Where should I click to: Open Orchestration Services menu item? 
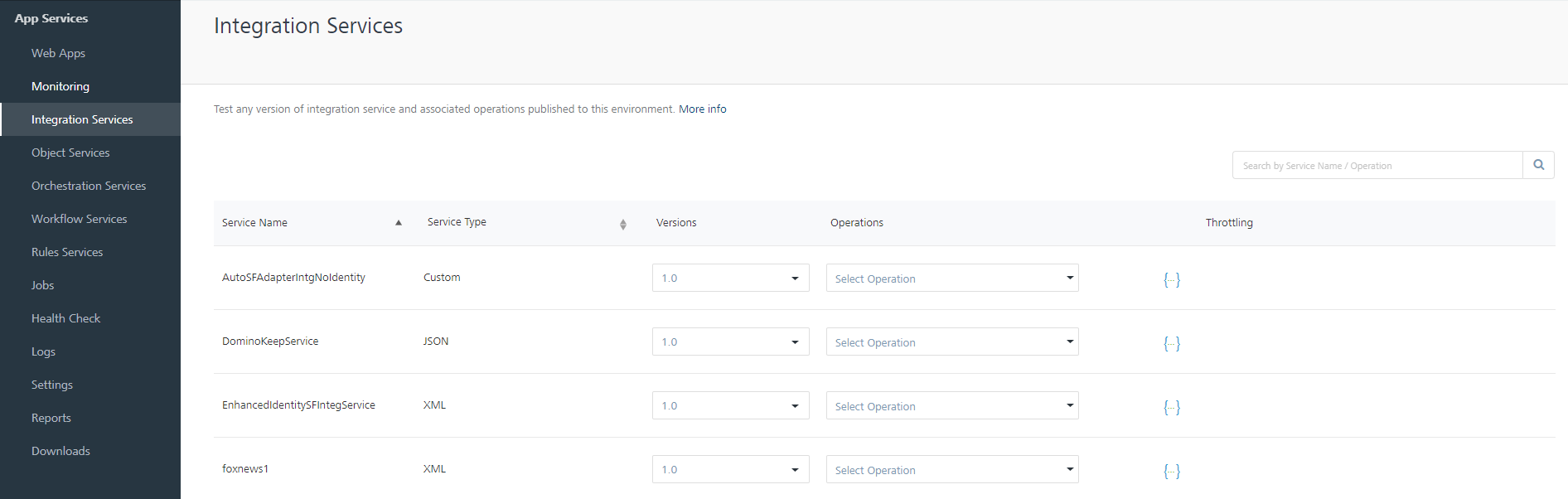click(89, 186)
